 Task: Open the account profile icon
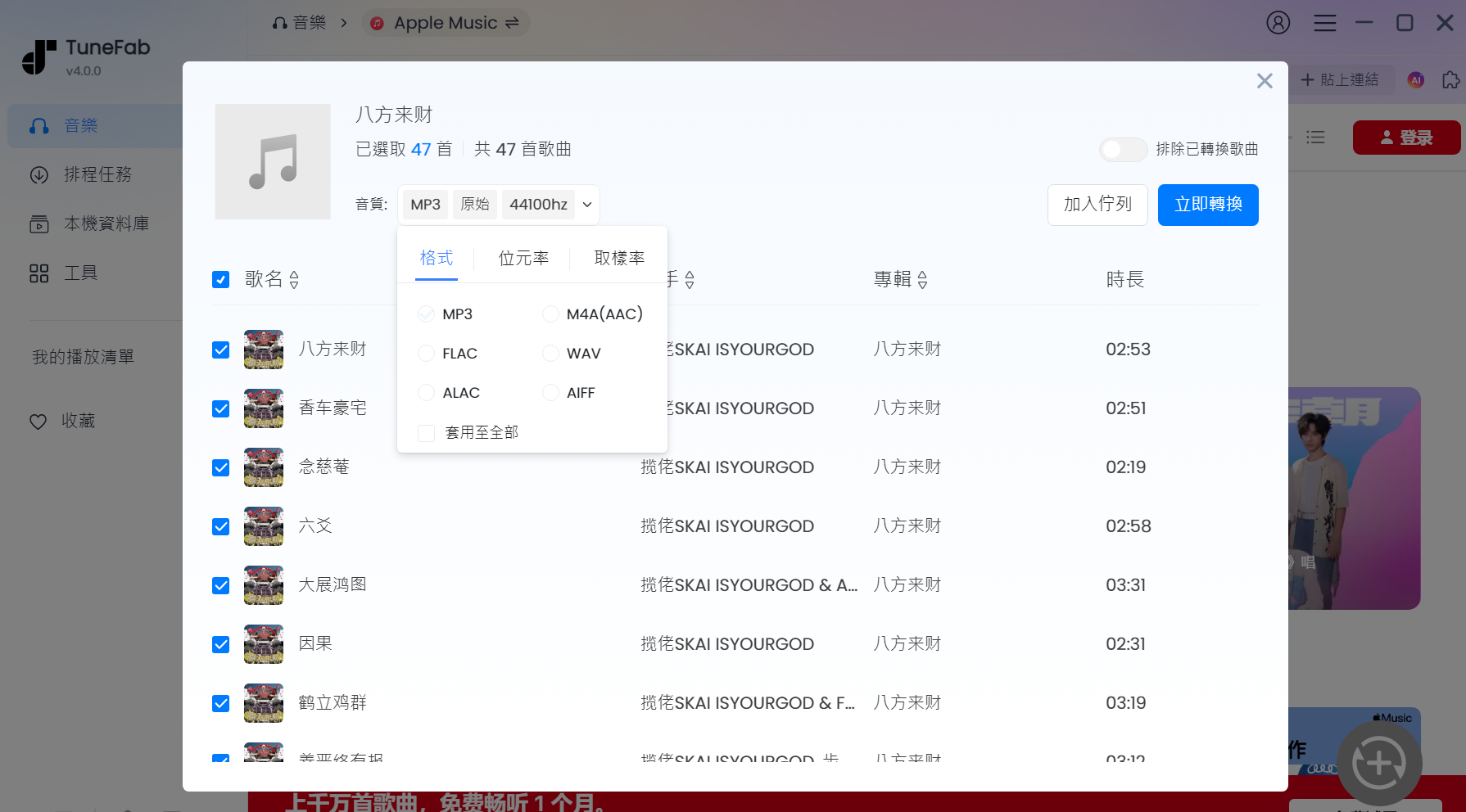coord(1278,22)
